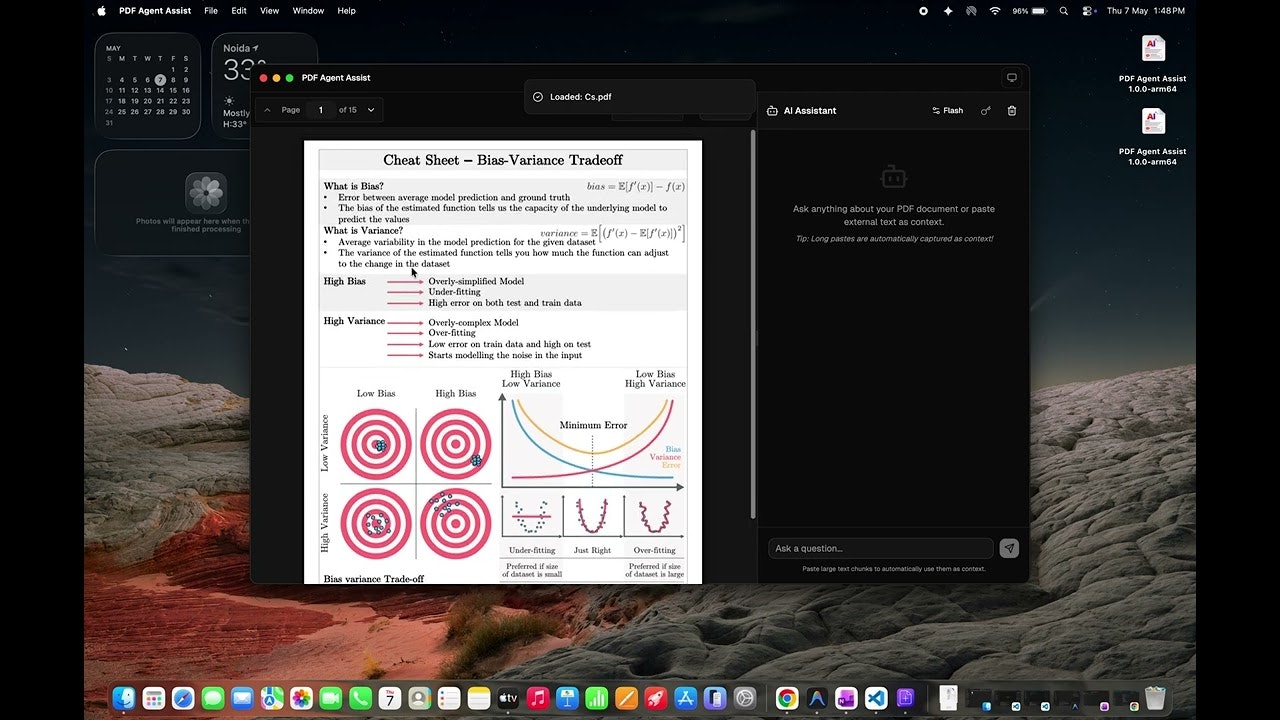Open Visual Studio Code from the dock
This screenshot has width=1280, height=720.
(x=876, y=698)
